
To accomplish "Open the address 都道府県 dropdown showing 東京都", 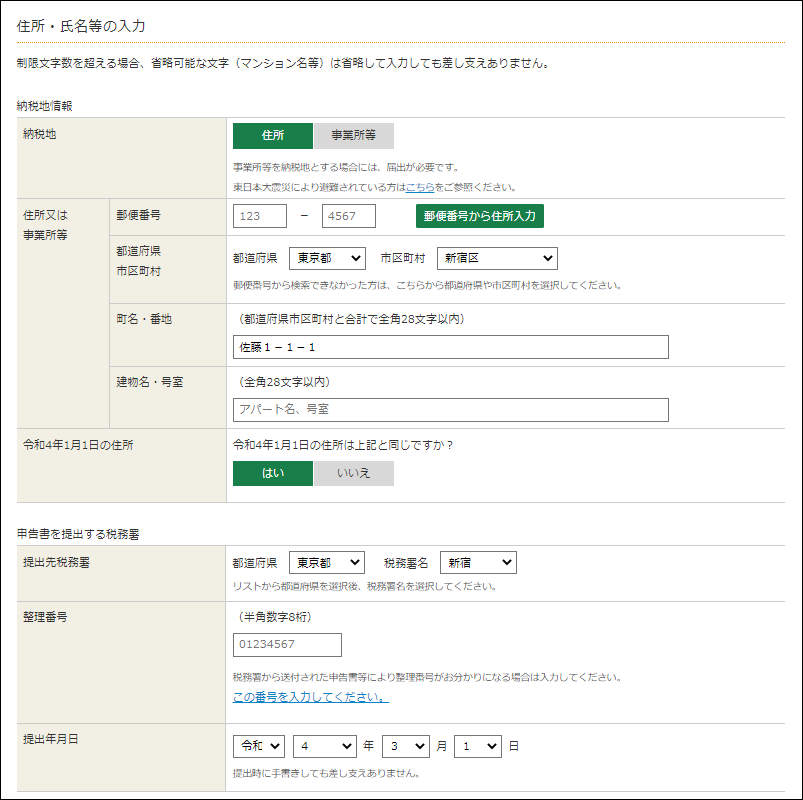I will pos(327,258).
